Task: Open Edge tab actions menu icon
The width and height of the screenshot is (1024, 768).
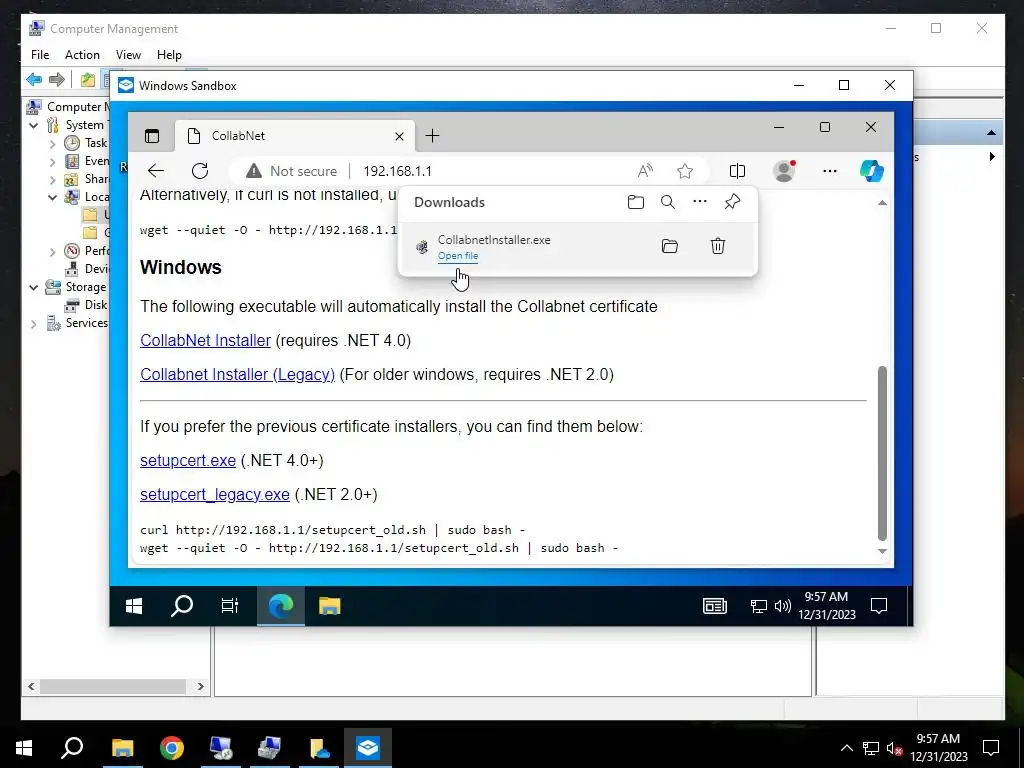Action: coord(152,136)
